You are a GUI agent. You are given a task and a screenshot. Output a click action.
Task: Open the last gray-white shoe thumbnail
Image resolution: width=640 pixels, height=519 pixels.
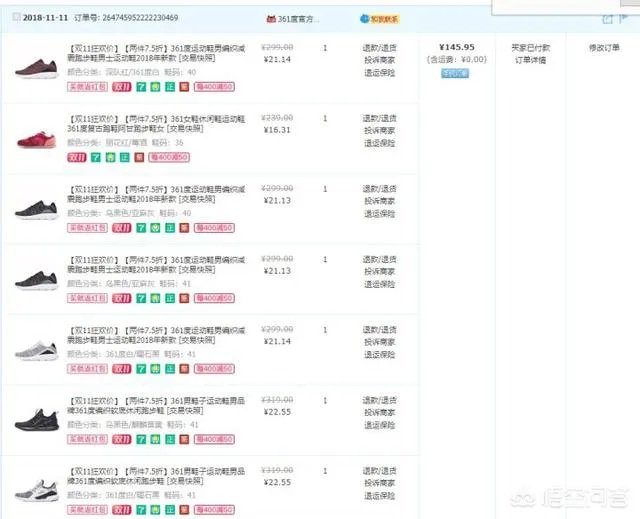(33, 490)
